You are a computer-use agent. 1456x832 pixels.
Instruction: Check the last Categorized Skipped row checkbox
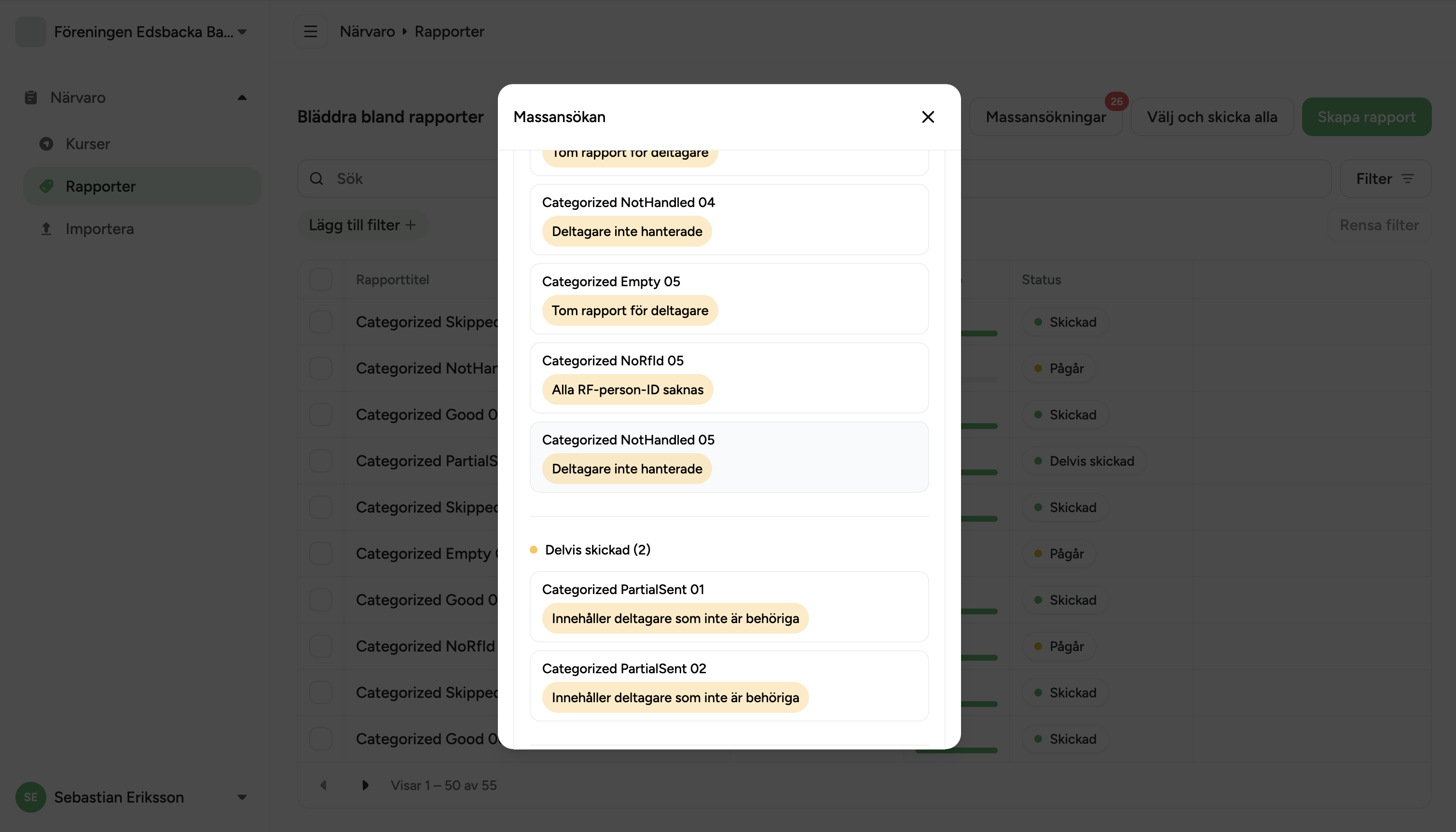tap(320, 692)
